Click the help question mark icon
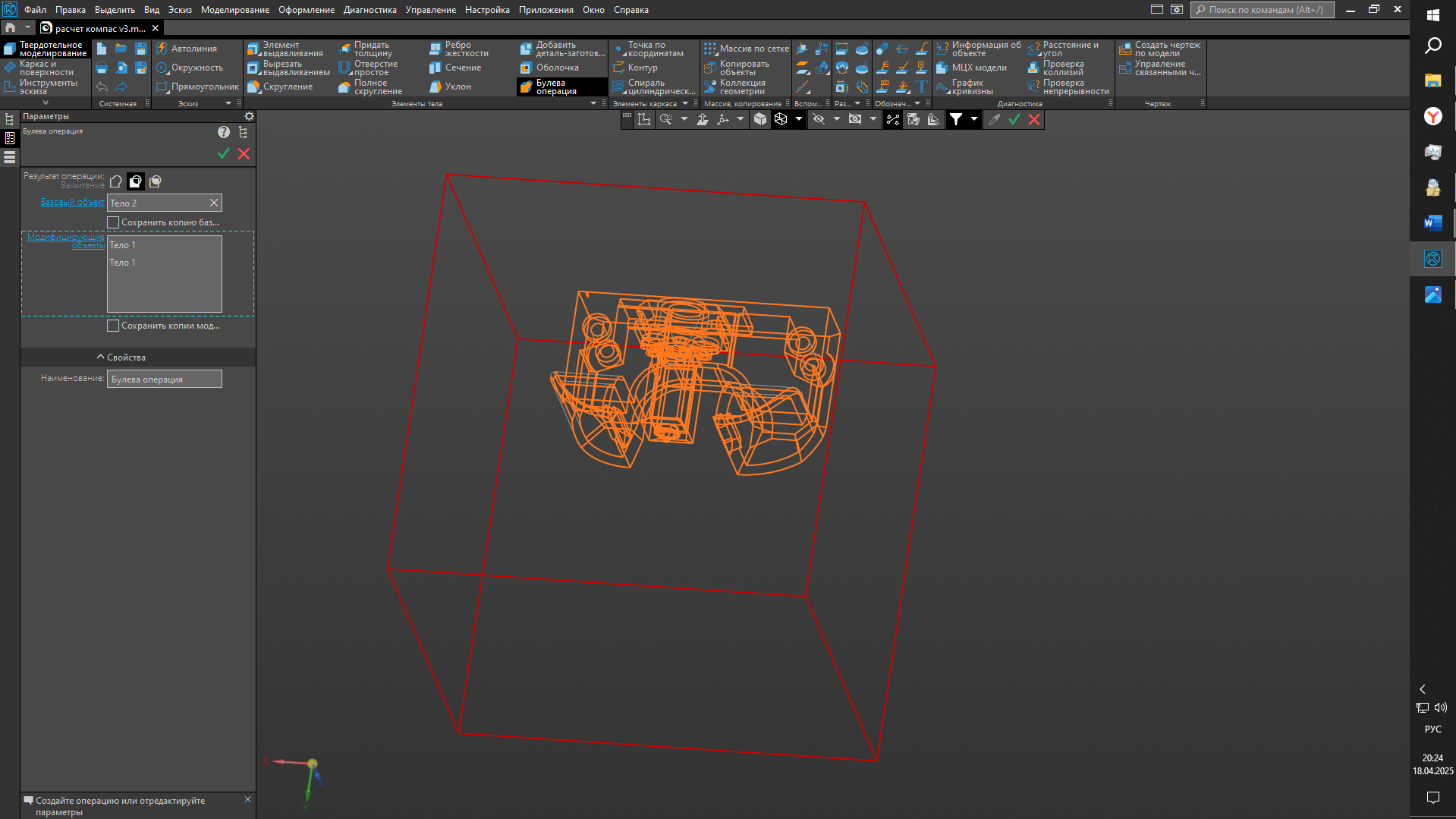The height and width of the screenshot is (819, 1456). tap(224, 132)
